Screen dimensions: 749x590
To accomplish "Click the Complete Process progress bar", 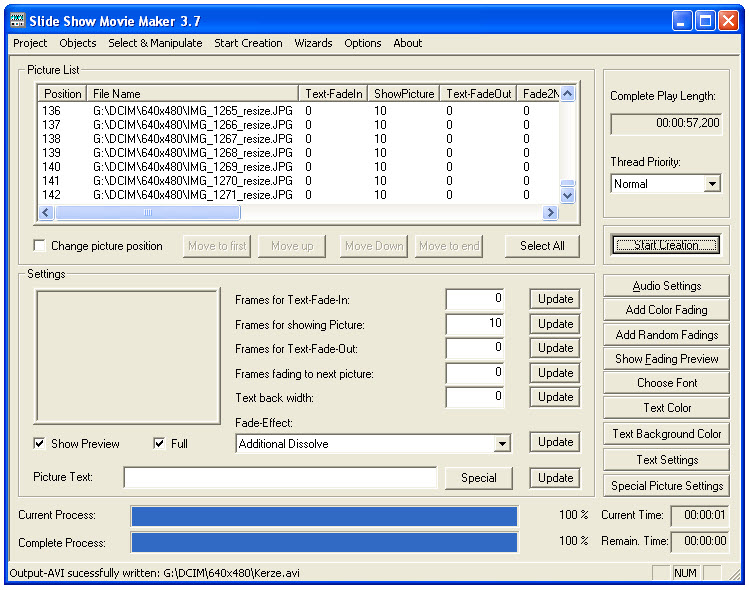I will [x=324, y=543].
